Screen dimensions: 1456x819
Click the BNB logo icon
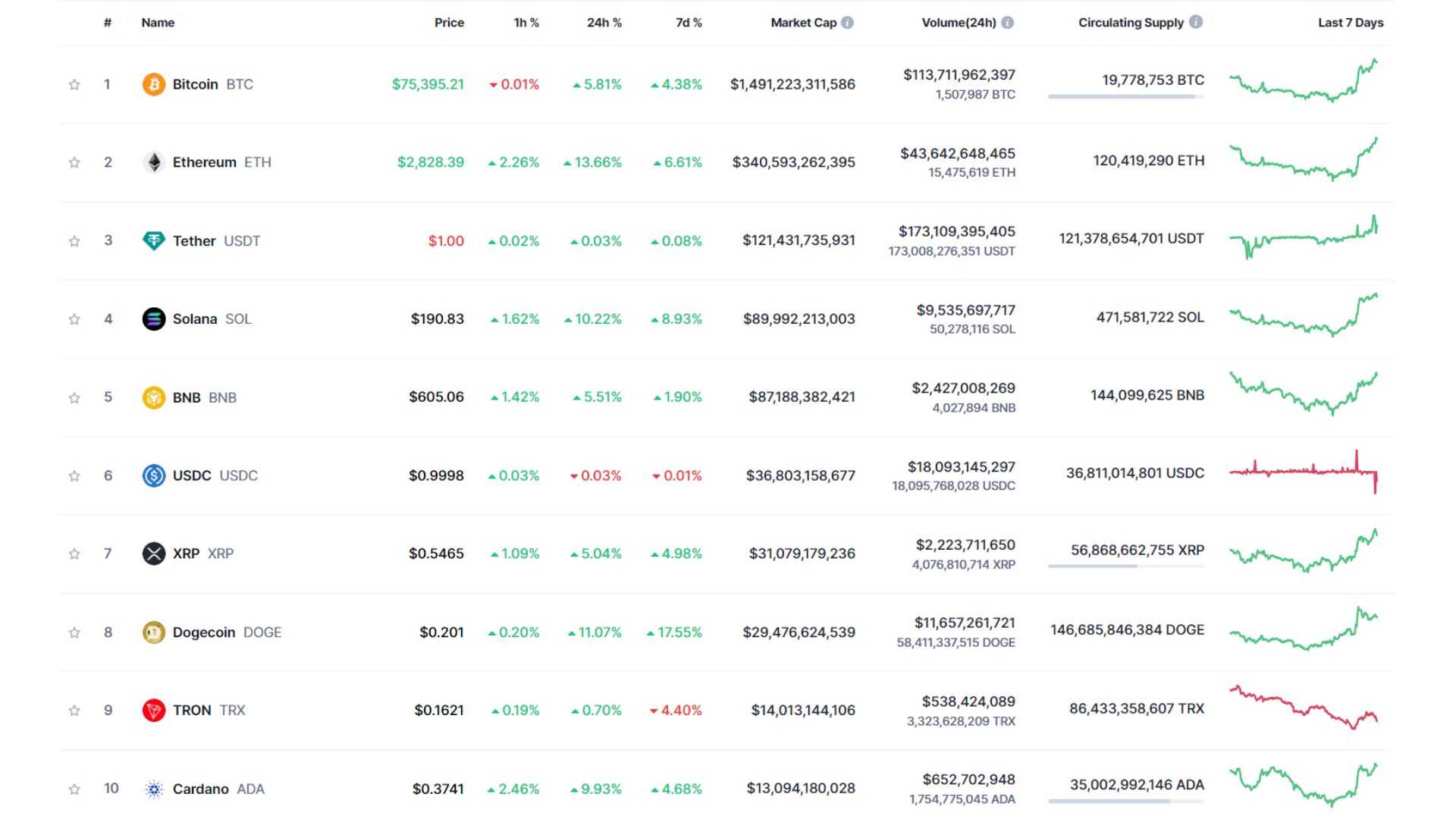(x=154, y=397)
